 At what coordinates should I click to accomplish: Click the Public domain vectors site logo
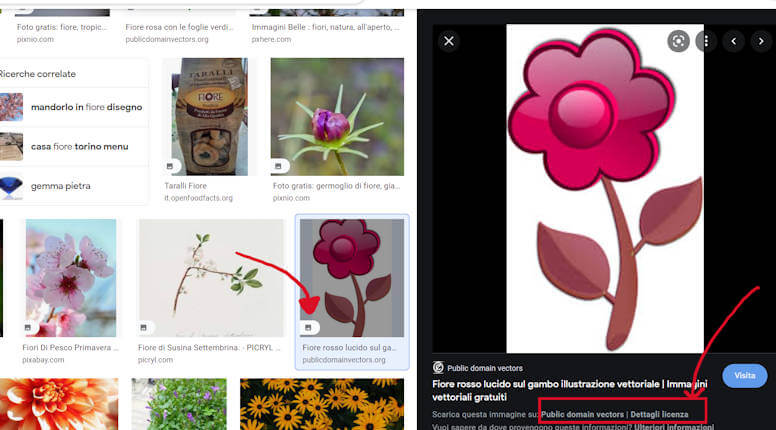coord(438,367)
